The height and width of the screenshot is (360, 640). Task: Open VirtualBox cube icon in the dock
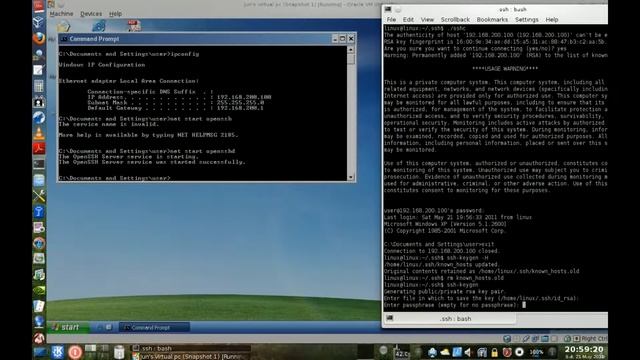pos(39,22)
